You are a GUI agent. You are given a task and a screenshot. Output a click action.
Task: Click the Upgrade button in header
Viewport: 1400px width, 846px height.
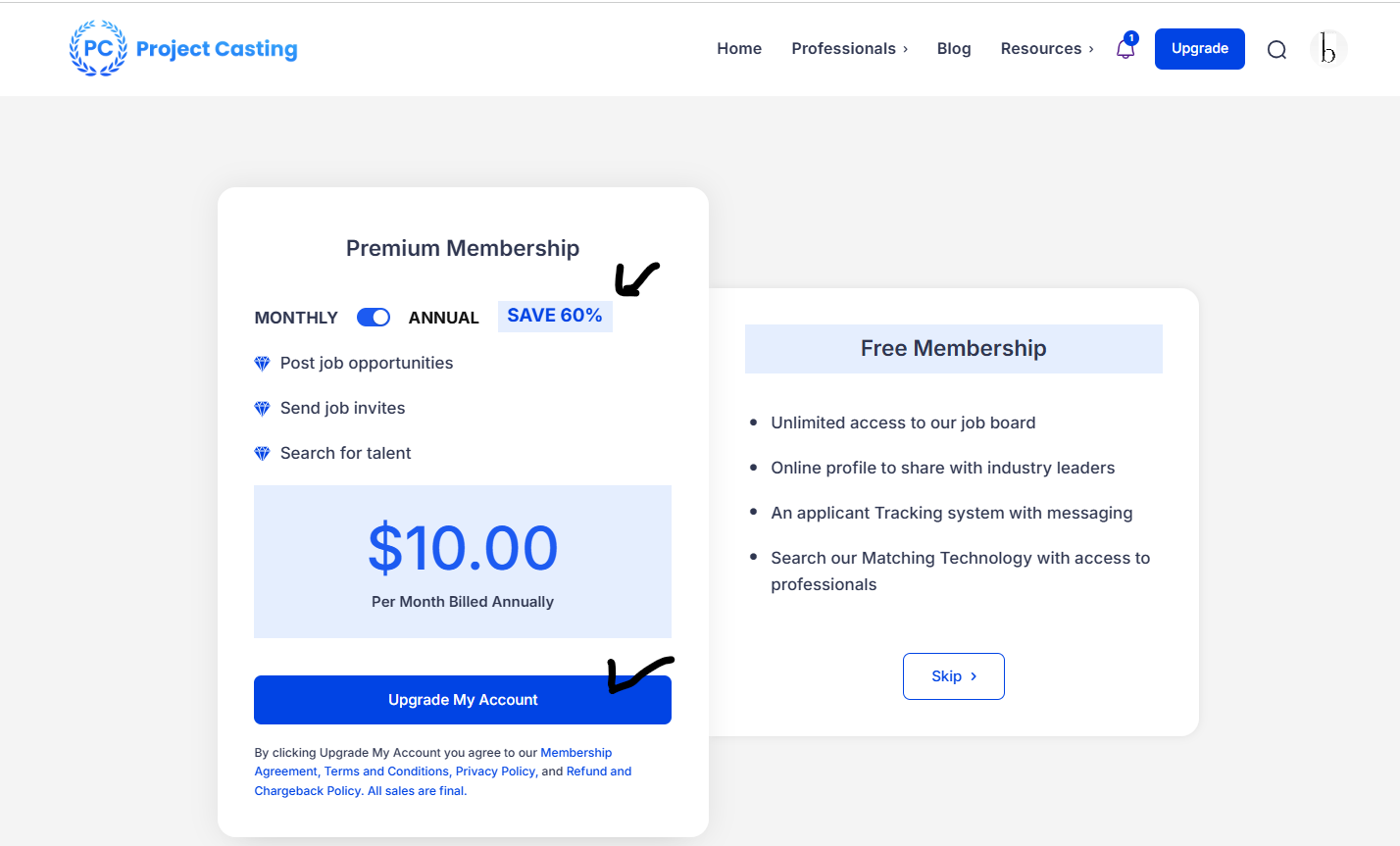pyautogui.click(x=1199, y=49)
